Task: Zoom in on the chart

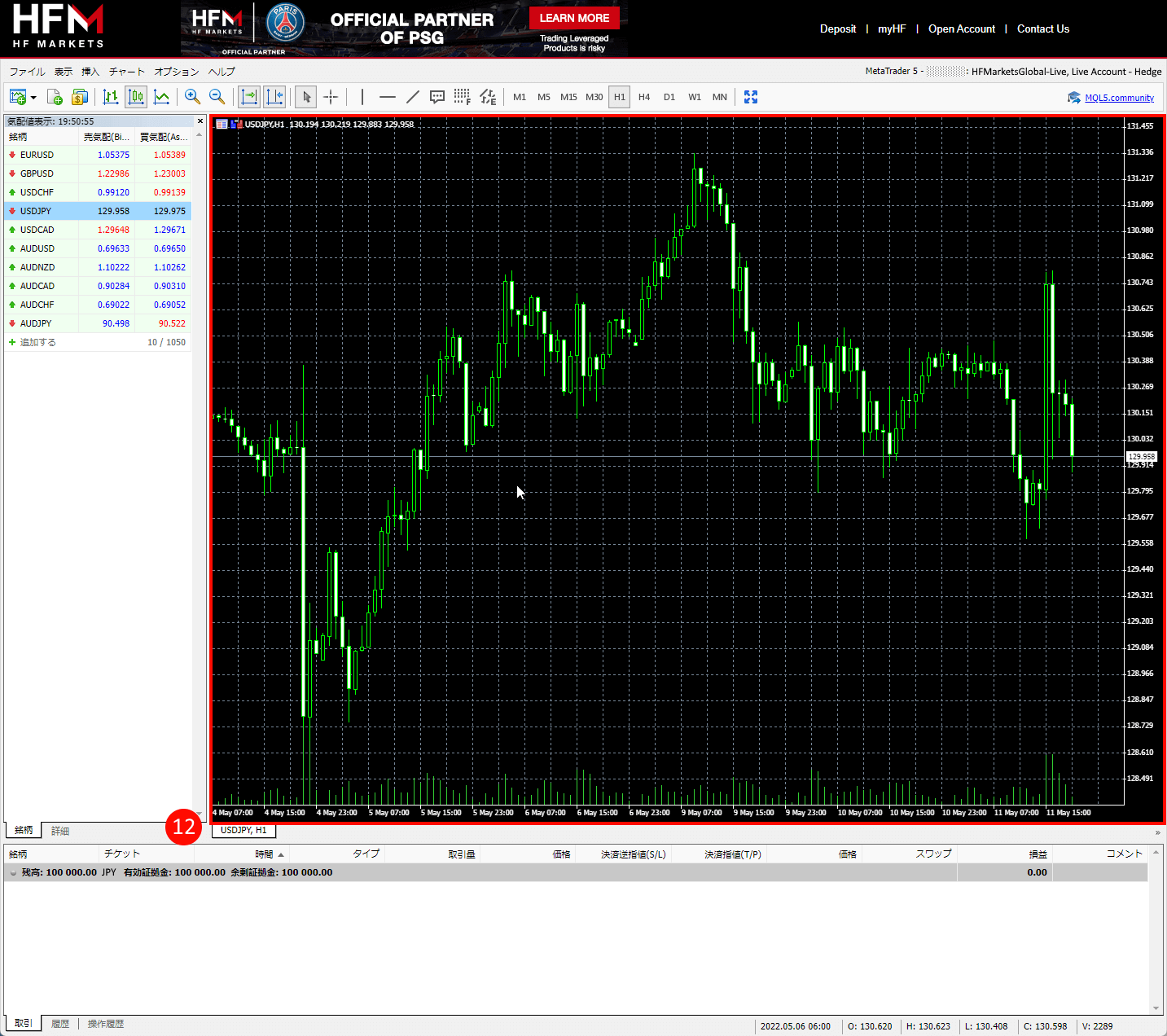Action: click(x=192, y=97)
